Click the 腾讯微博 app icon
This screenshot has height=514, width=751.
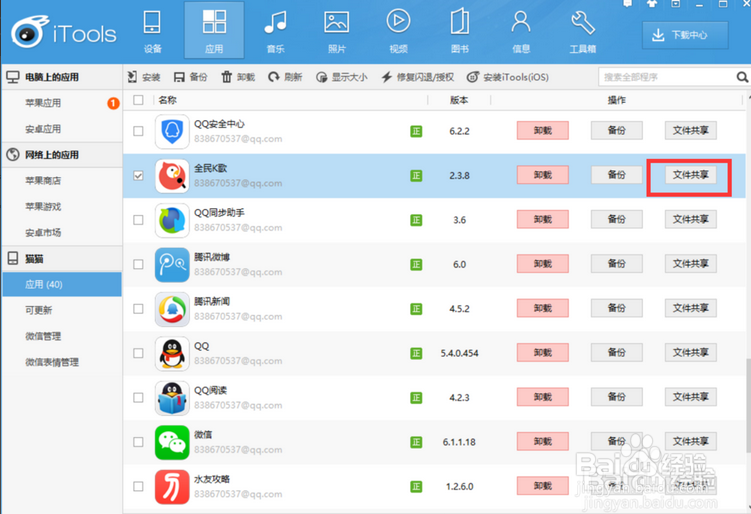[x=172, y=264]
